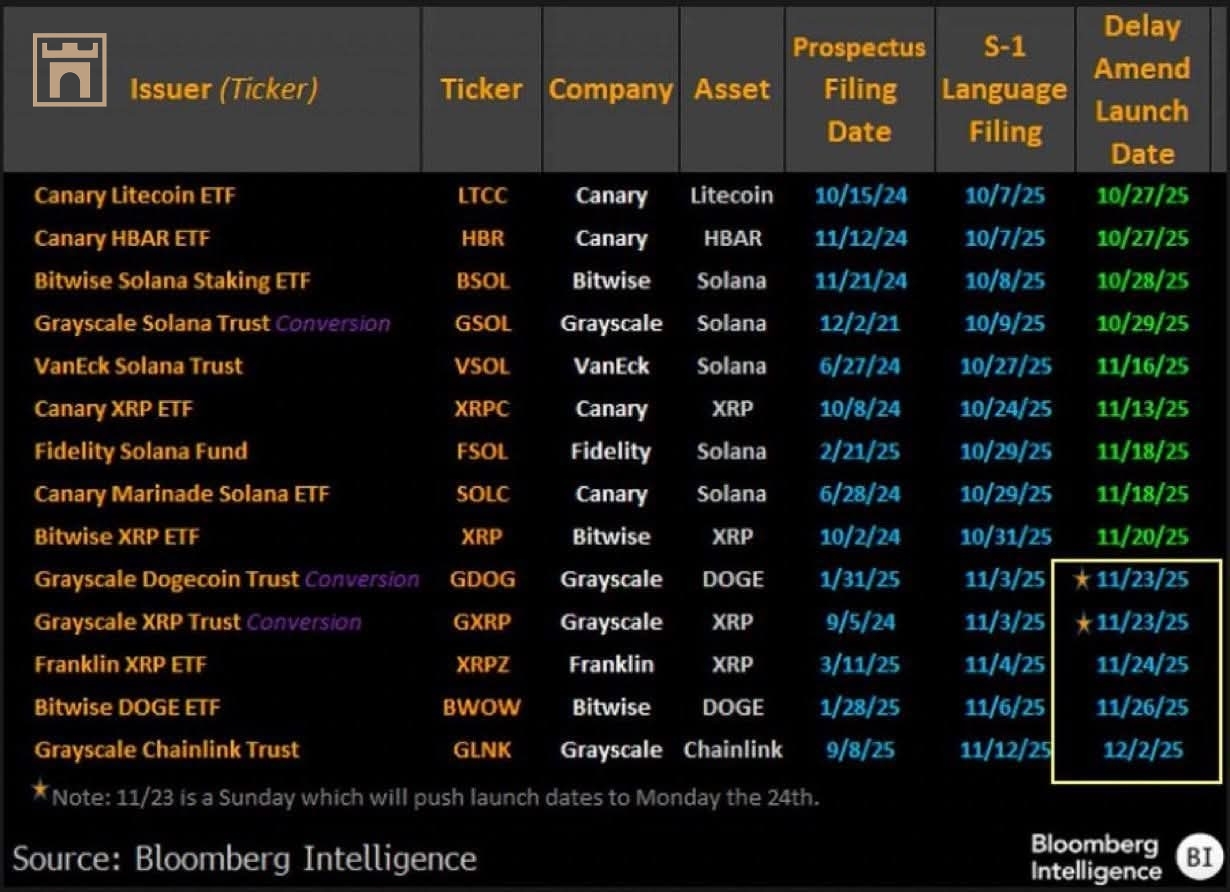The height and width of the screenshot is (892, 1230).
Task: Click the star next to Grayscale Dogecoin date
Action: click(1079, 579)
